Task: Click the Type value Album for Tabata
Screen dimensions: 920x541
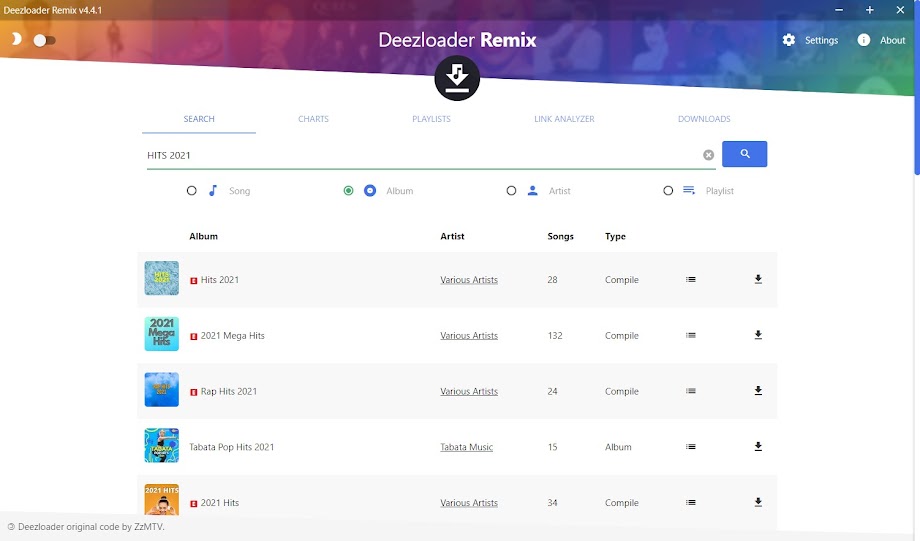Action: point(618,447)
